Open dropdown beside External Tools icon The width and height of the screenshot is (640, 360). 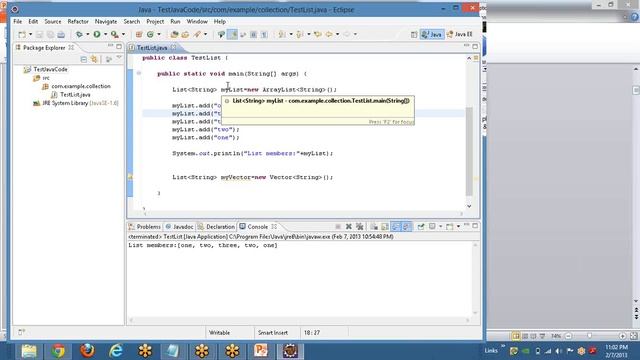pos(123,35)
